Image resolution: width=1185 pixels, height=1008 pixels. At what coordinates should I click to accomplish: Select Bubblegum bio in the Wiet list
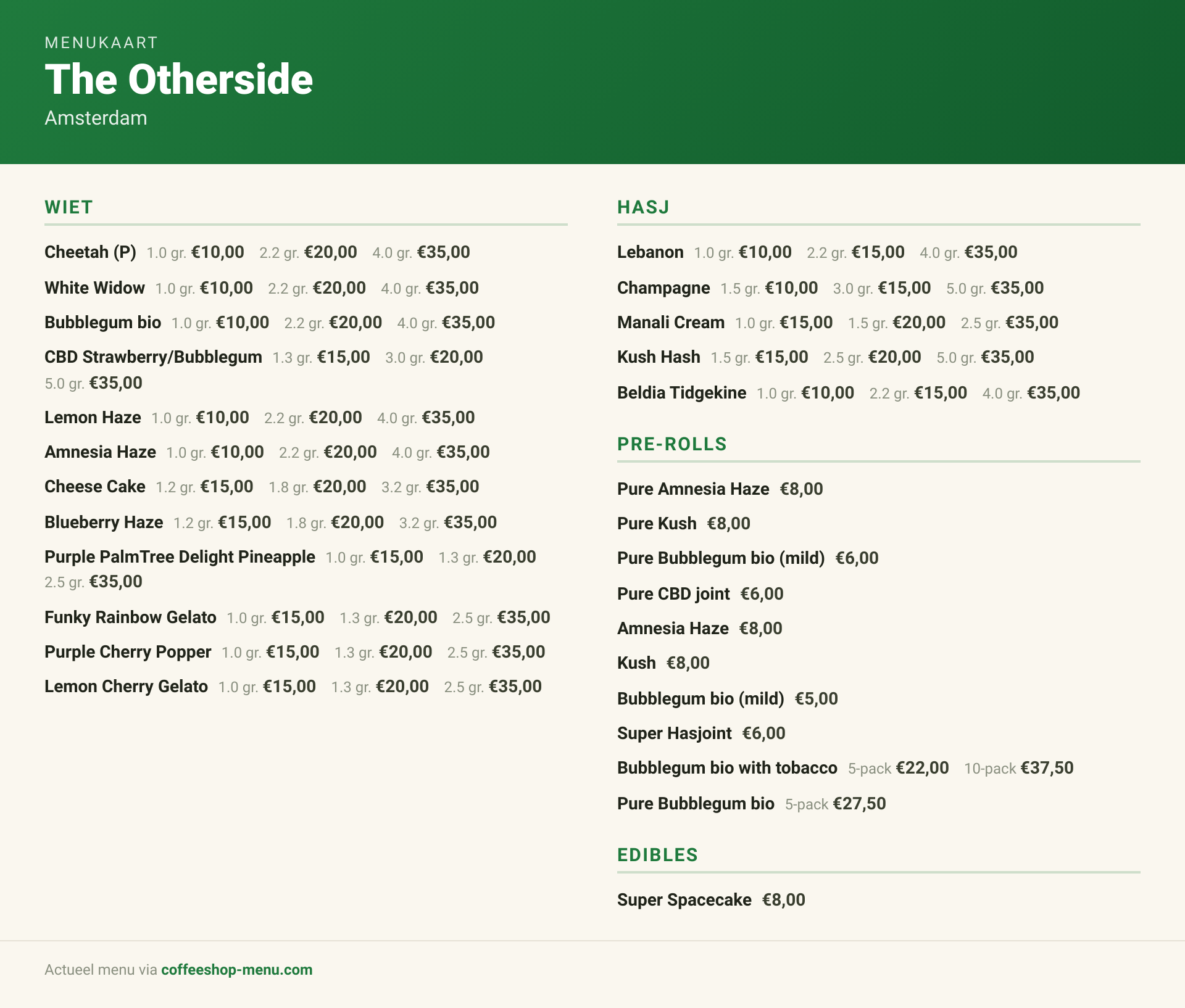(x=102, y=323)
